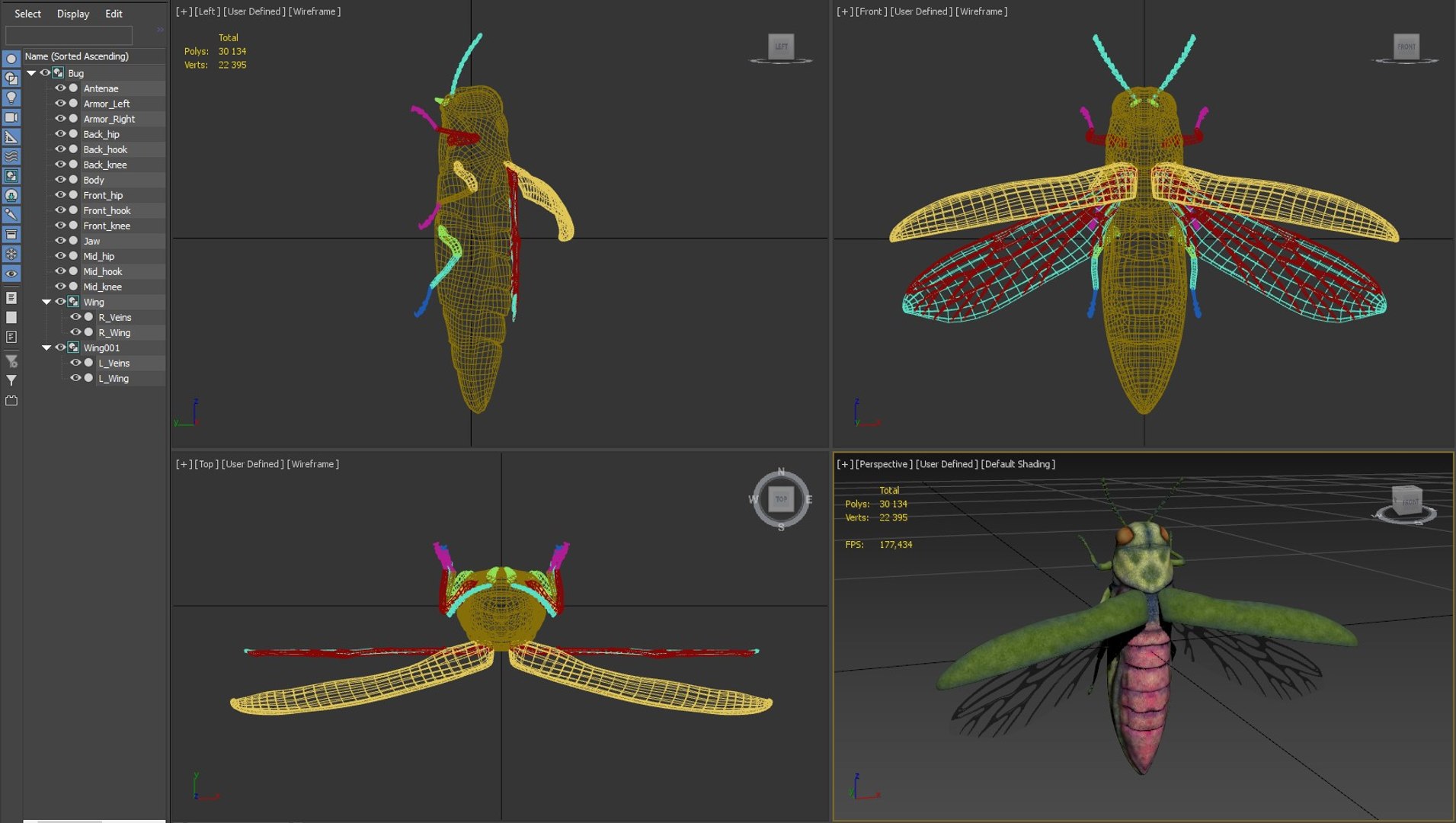Viewport: 1456px width, 823px height.
Task: Toggle the Display Bones filter icon
Action: click(11, 215)
